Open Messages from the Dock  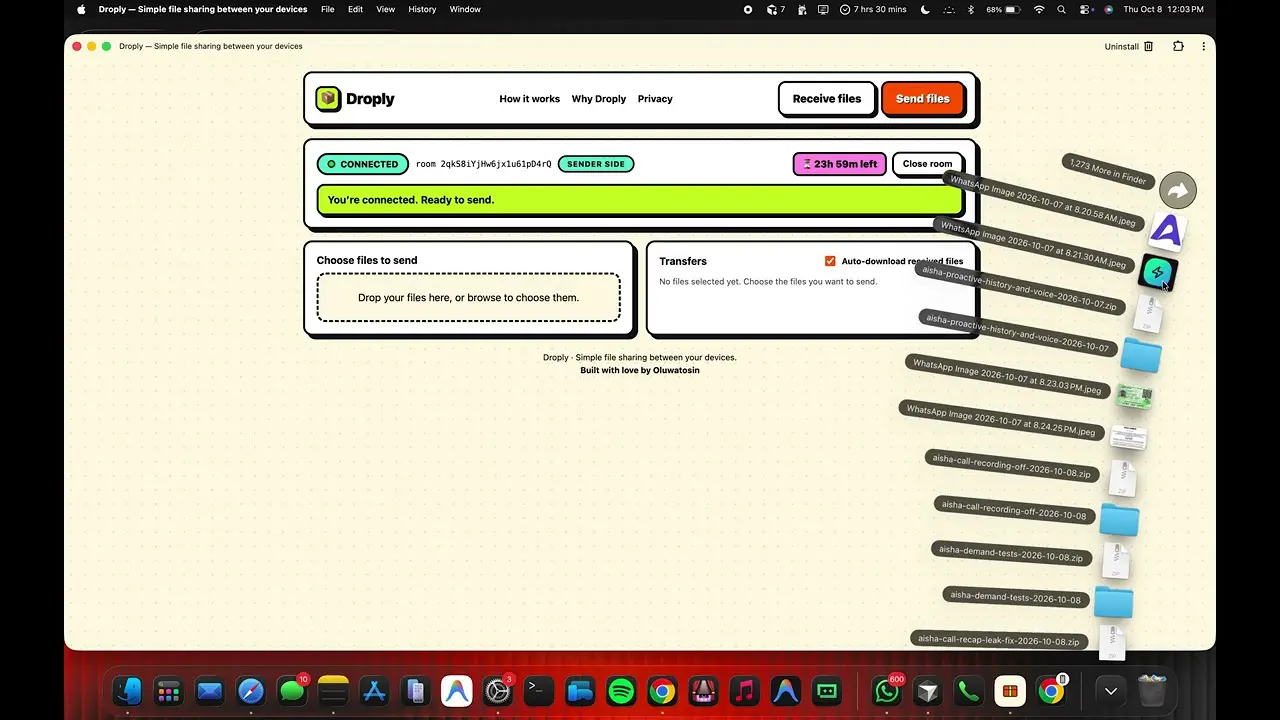[292, 691]
